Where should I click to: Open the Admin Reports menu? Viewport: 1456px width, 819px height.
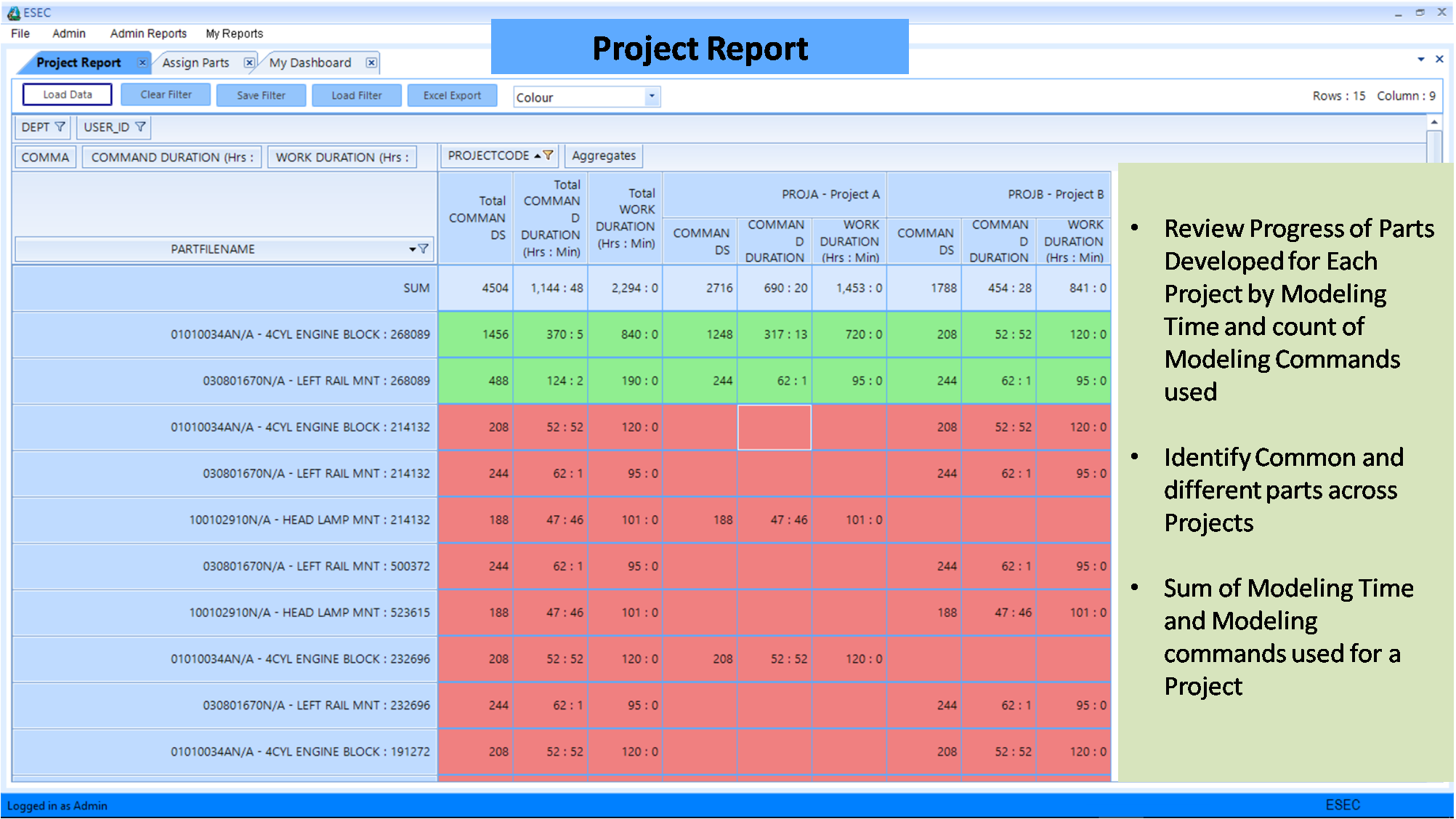tap(148, 33)
